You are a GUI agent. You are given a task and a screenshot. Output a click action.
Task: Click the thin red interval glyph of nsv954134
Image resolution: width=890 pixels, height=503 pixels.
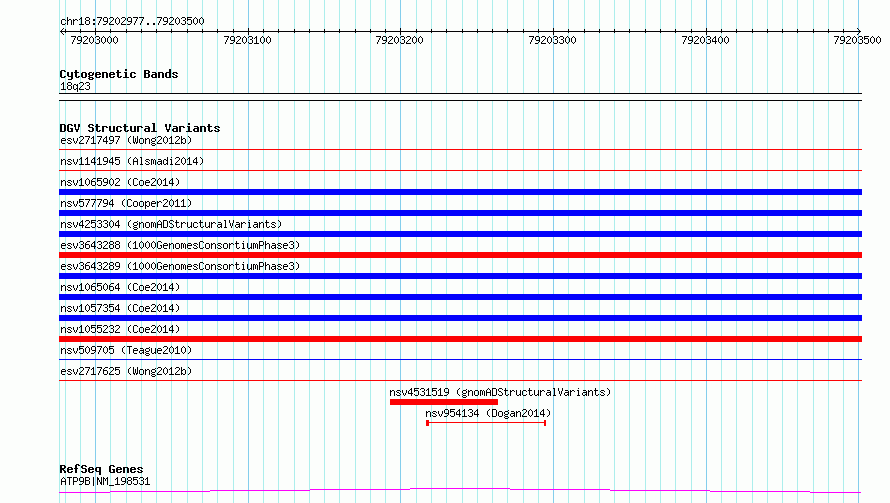pos(486,423)
